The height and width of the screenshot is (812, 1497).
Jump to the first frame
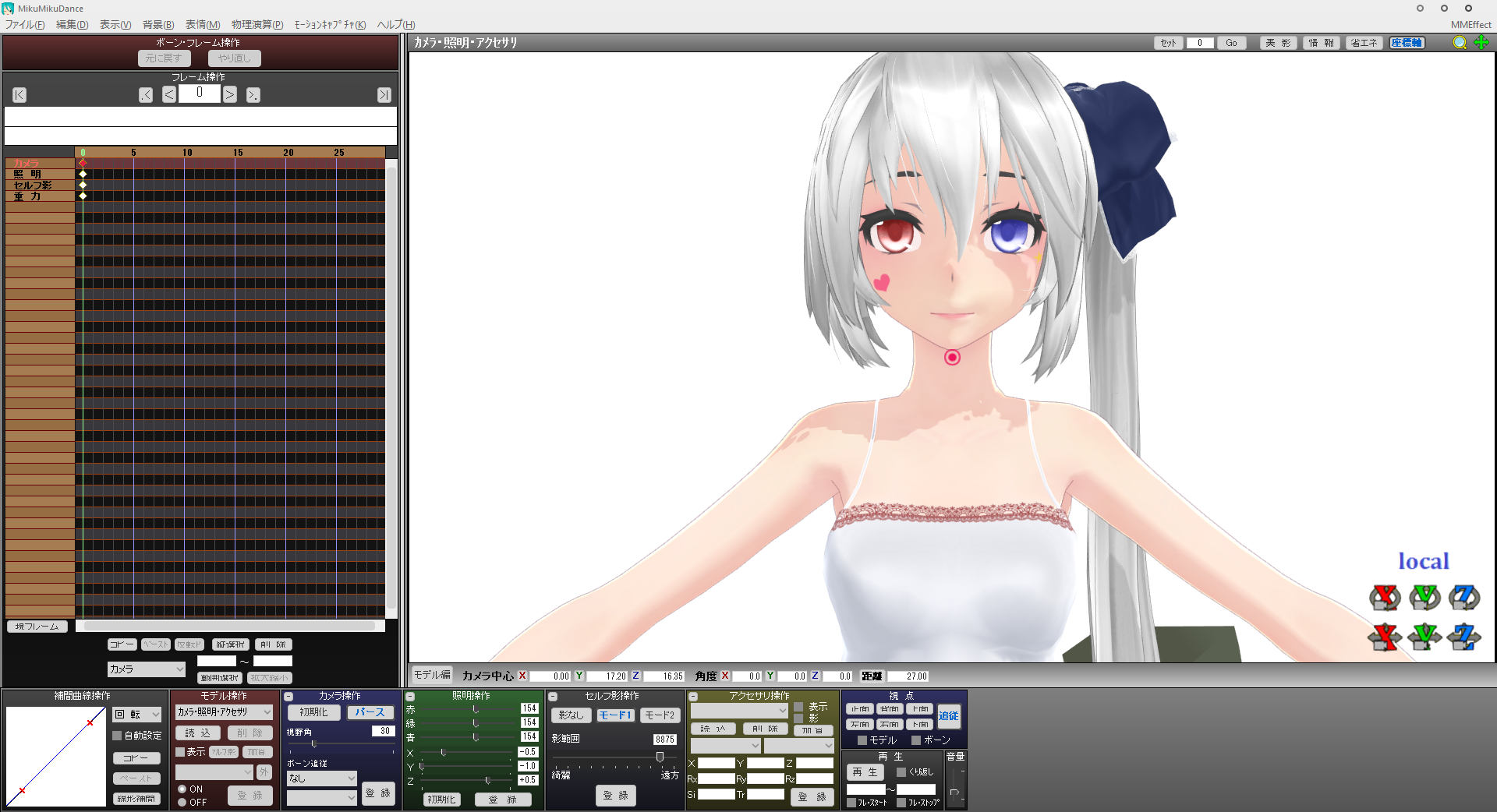tap(19, 95)
